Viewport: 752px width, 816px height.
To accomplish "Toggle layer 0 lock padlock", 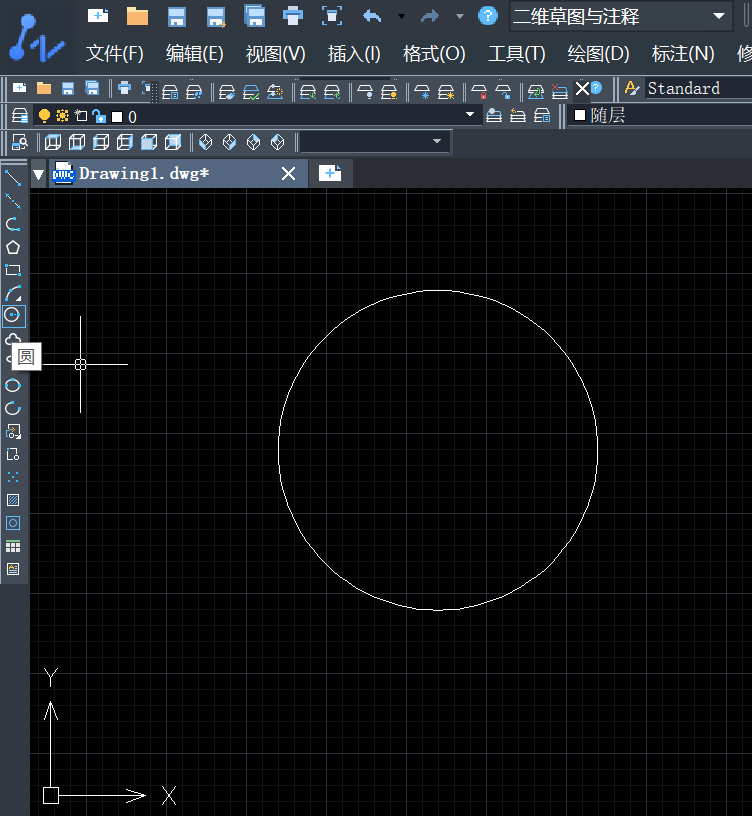I will (x=99, y=116).
